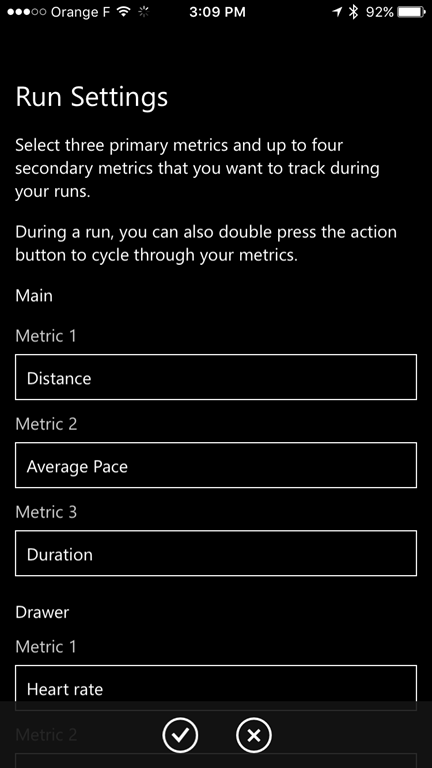This screenshot has height=768, width=432.
Task: Tap the 3:09 PM clock
Action: pos(217,12)
